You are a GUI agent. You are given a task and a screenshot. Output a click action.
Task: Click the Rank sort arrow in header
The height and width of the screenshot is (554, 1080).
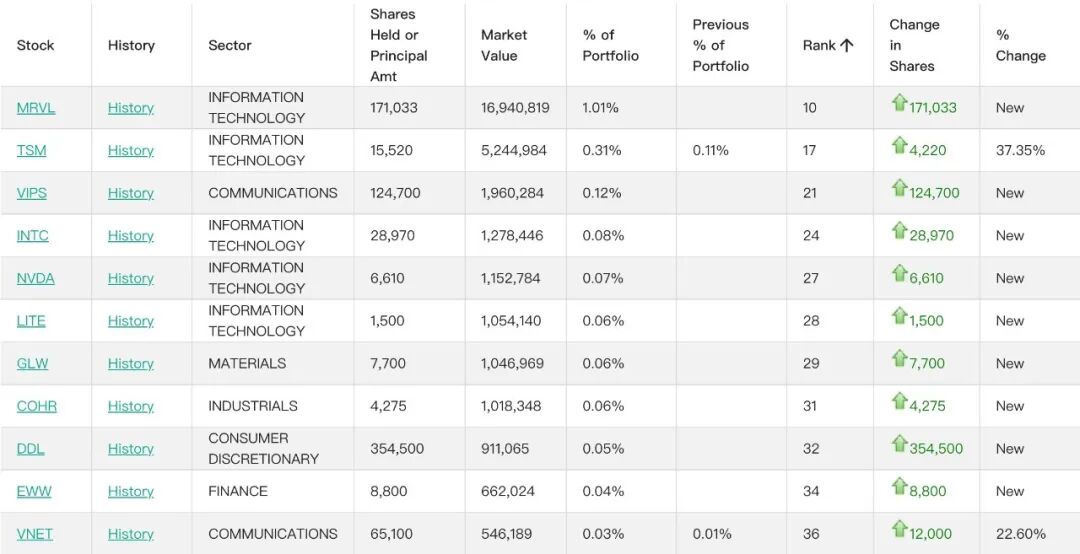pos(847,45)
